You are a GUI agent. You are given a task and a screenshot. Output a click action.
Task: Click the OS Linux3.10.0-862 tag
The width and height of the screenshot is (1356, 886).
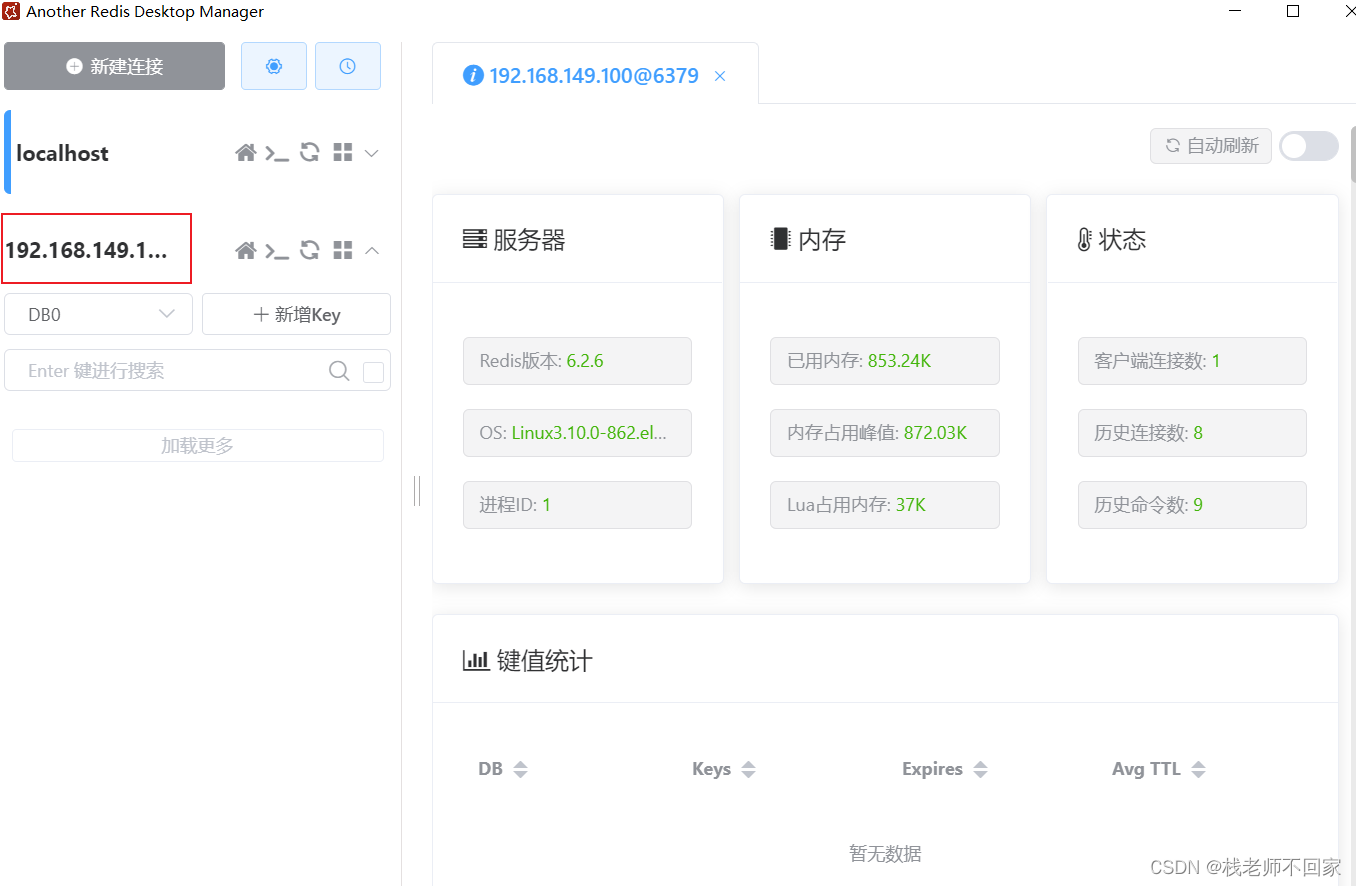577,433
